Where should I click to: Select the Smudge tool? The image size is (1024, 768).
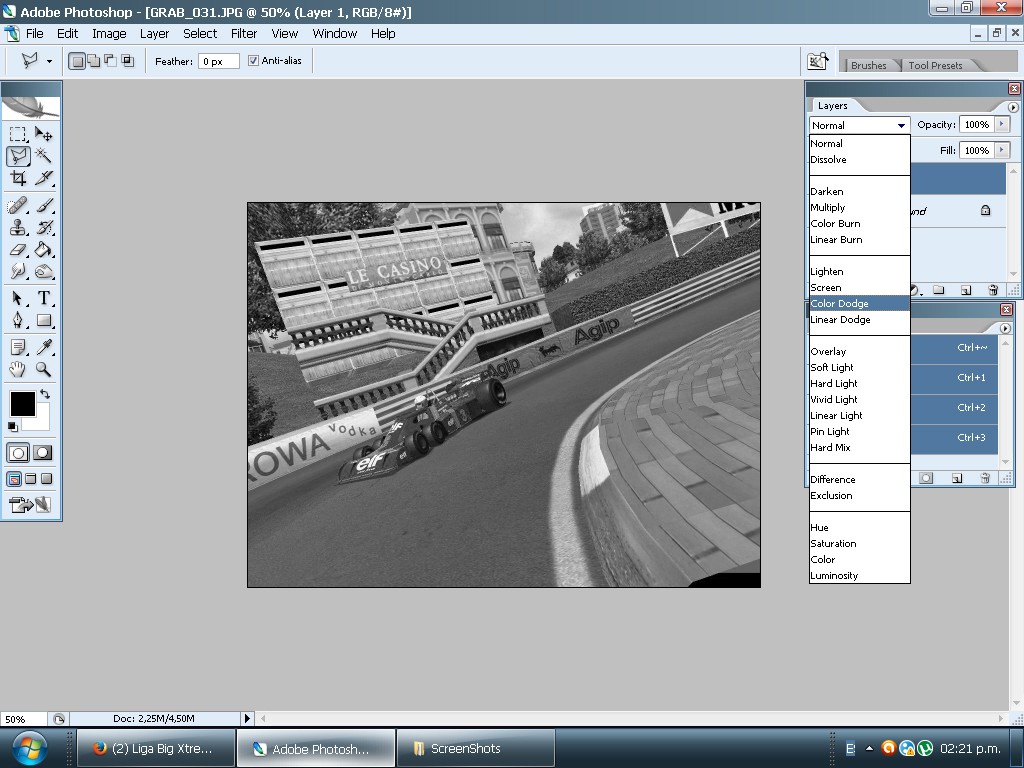tap(18, 270)
